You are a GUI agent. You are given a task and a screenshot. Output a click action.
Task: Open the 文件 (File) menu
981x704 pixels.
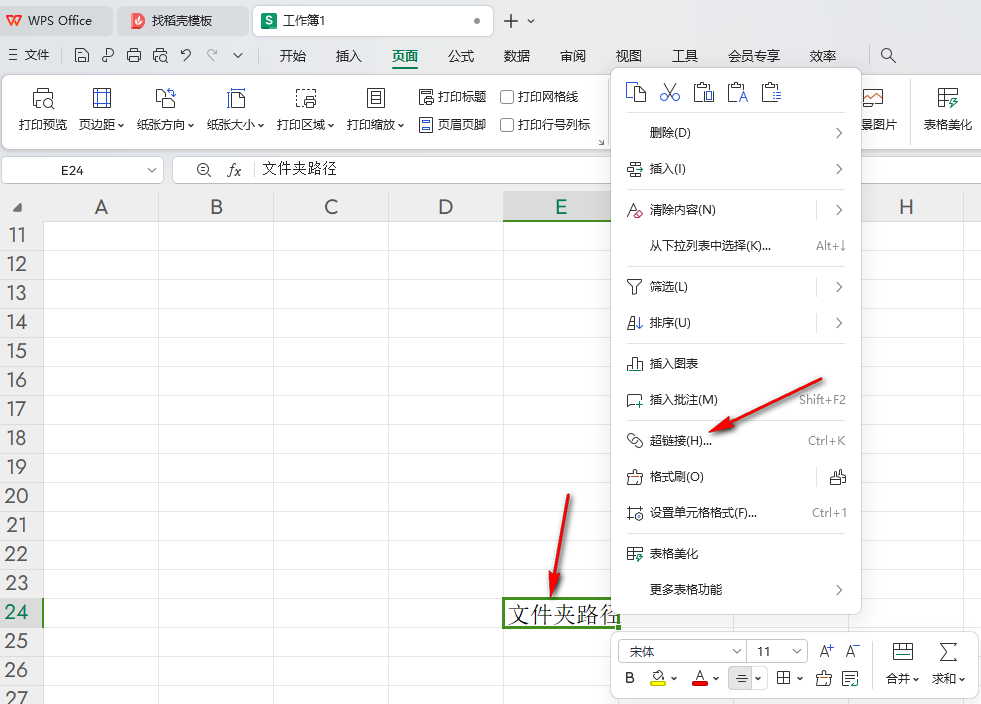tap(29, 56)
